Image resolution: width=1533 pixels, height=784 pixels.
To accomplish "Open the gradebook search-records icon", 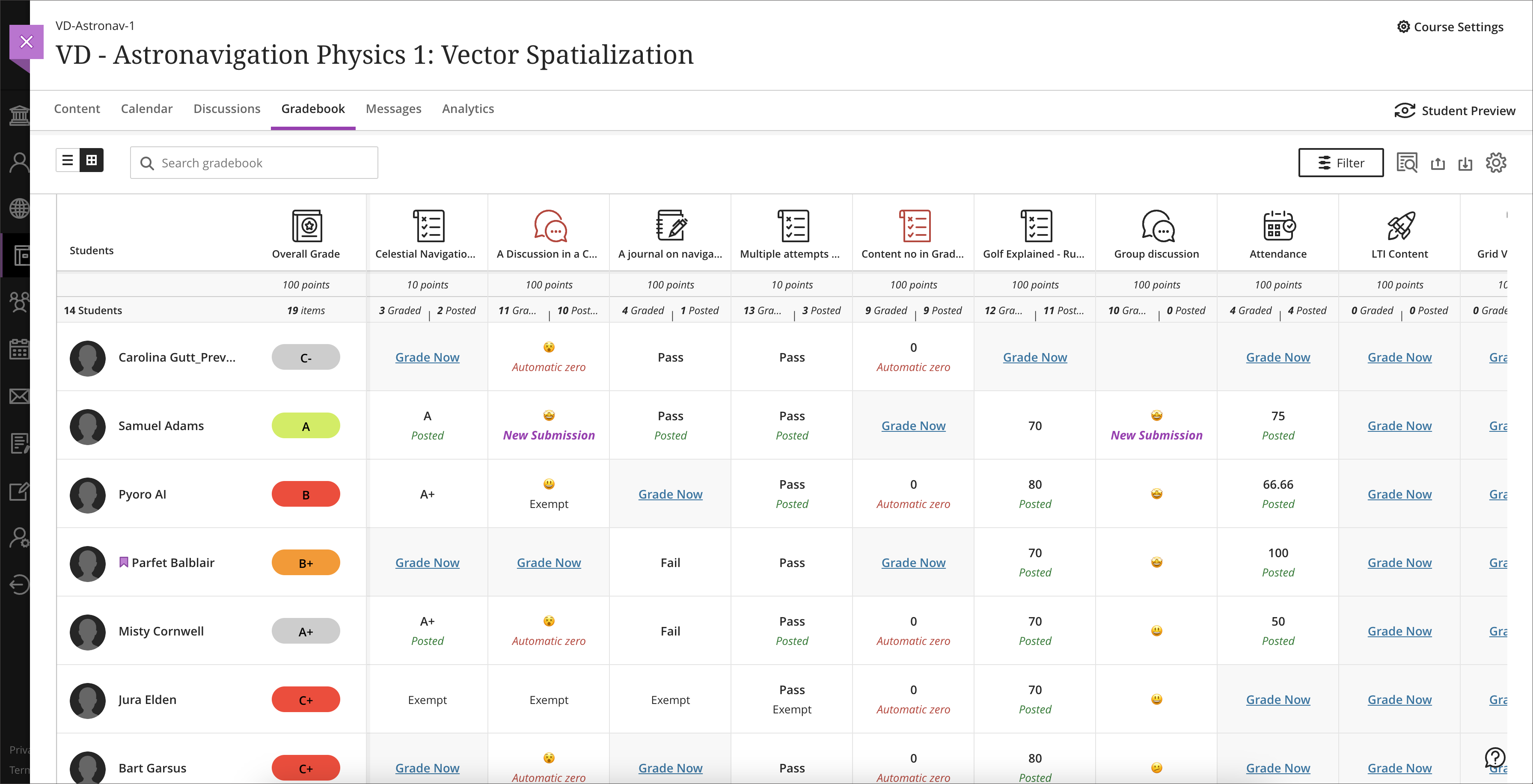I will pos(1407,163).
